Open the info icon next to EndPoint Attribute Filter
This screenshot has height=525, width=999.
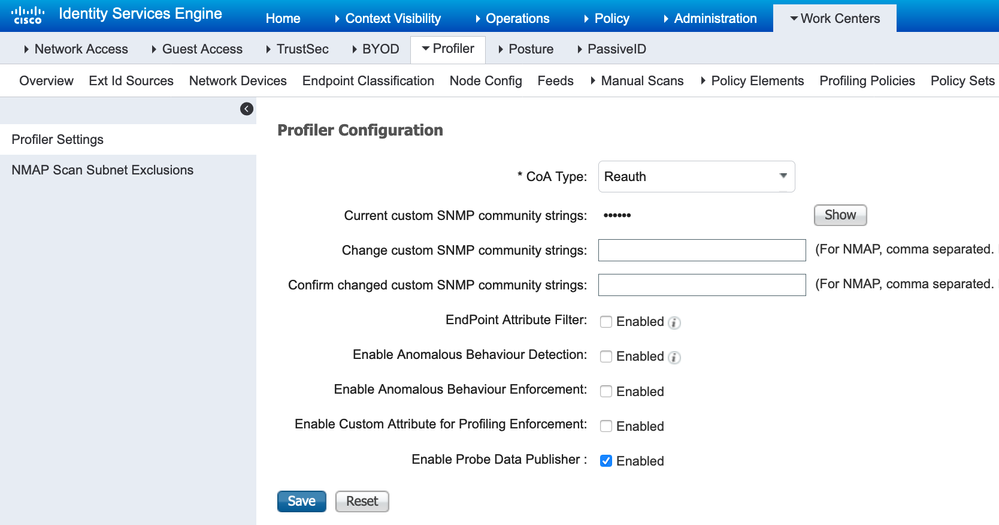(x=674, y=323)
